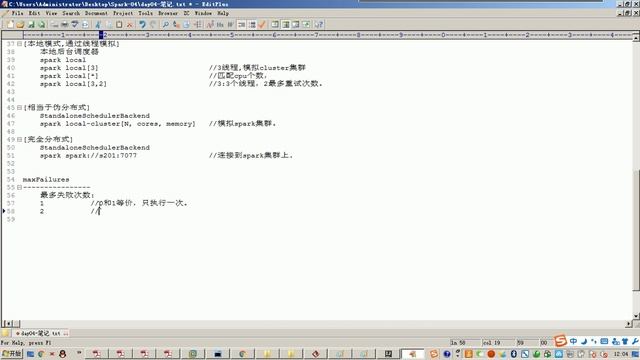Toggle the Cliptext window panel button

(275, 24)
